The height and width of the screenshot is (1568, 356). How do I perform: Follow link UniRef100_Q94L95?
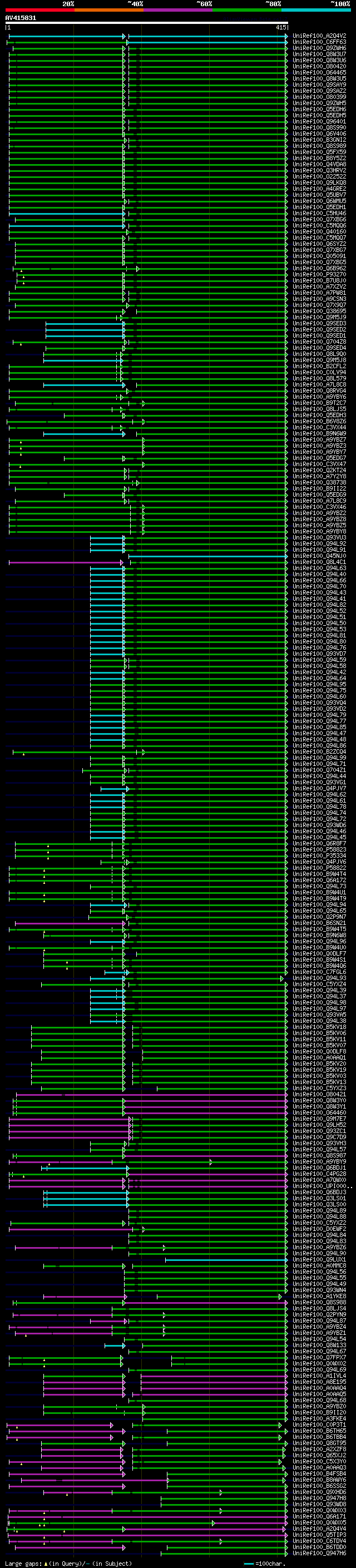[319, 684]
